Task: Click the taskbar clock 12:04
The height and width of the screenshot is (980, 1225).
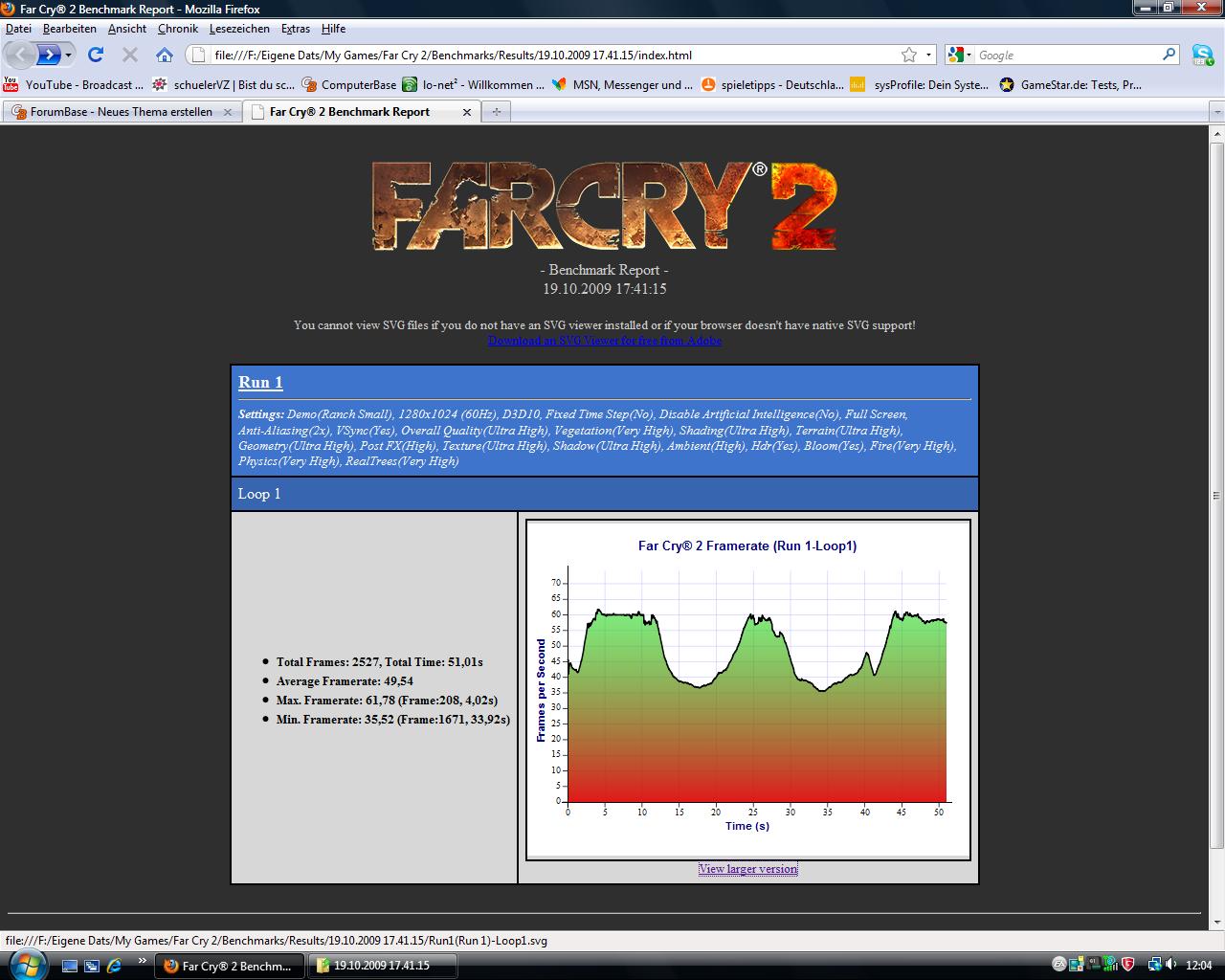Action: pyautogui.click(x=1199, y=965)
